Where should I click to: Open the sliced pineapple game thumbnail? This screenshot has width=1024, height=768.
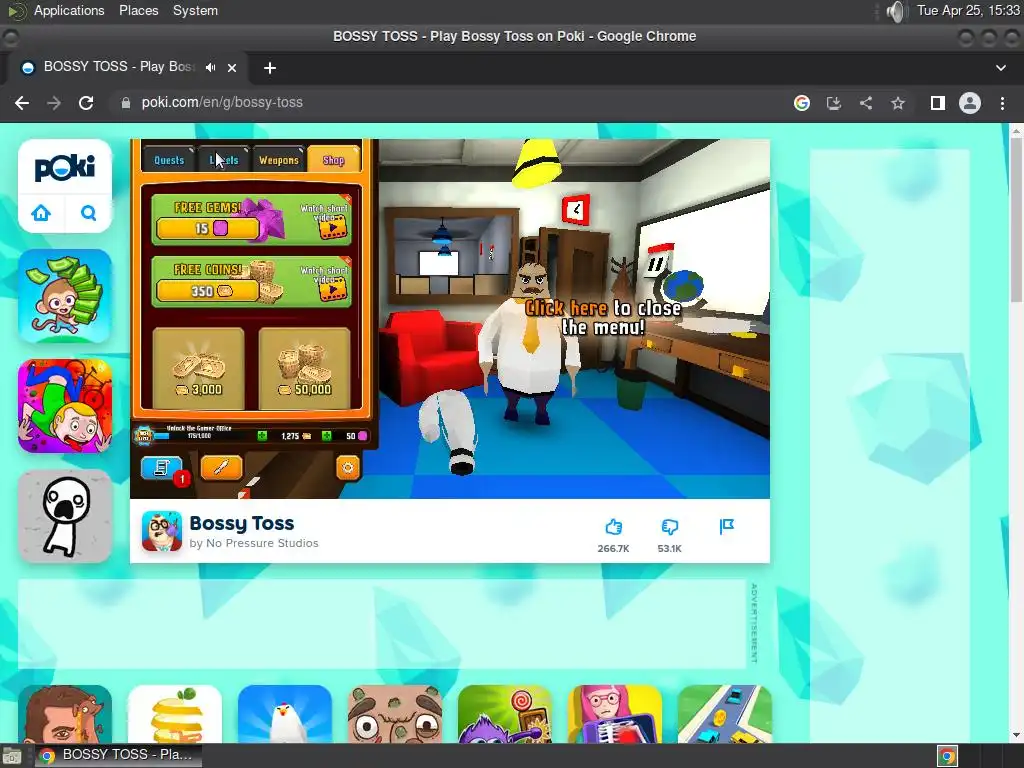pyautogui.click(x=175, y=714)
